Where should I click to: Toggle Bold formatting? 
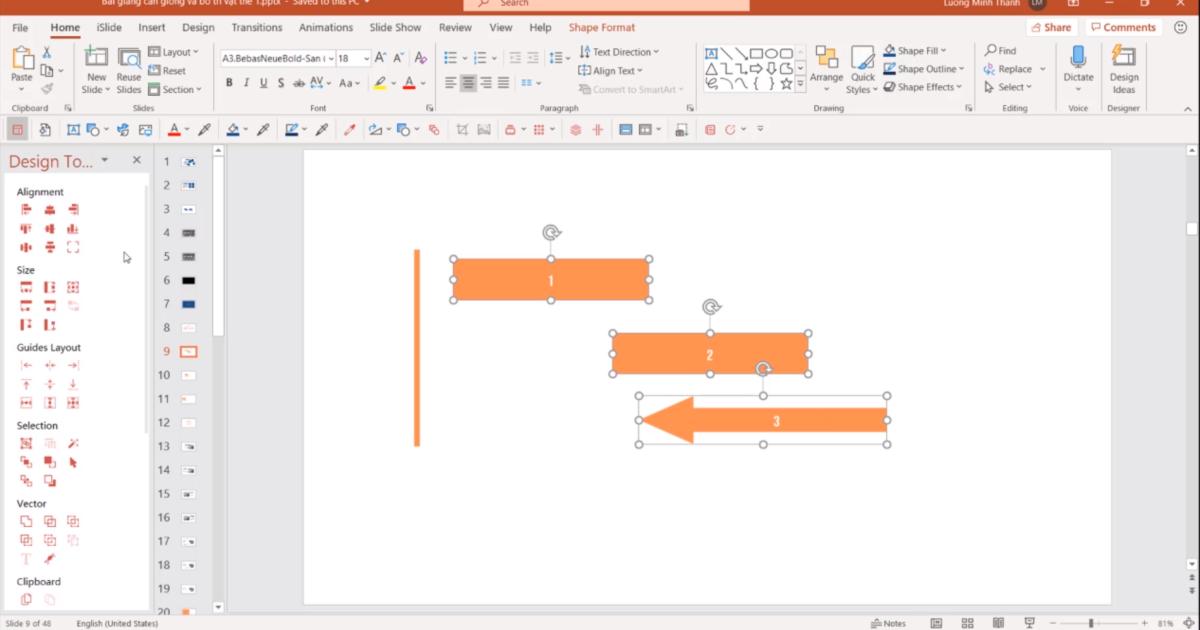click(x=229, y=83)
